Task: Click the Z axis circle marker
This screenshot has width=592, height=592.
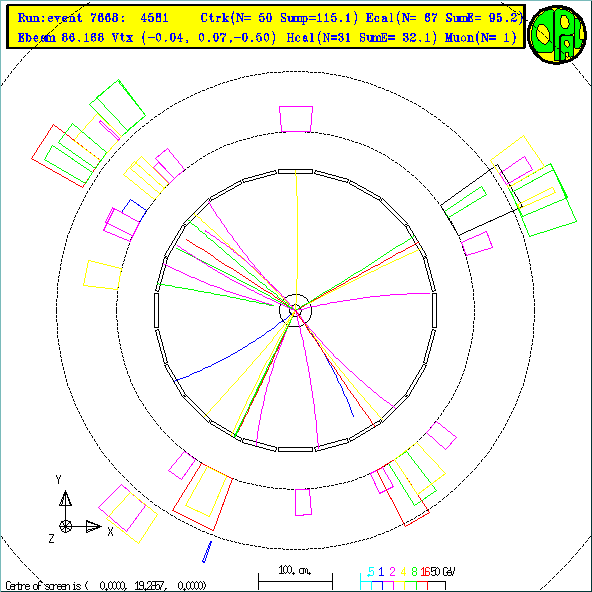Action: click(x=65, y=526)
